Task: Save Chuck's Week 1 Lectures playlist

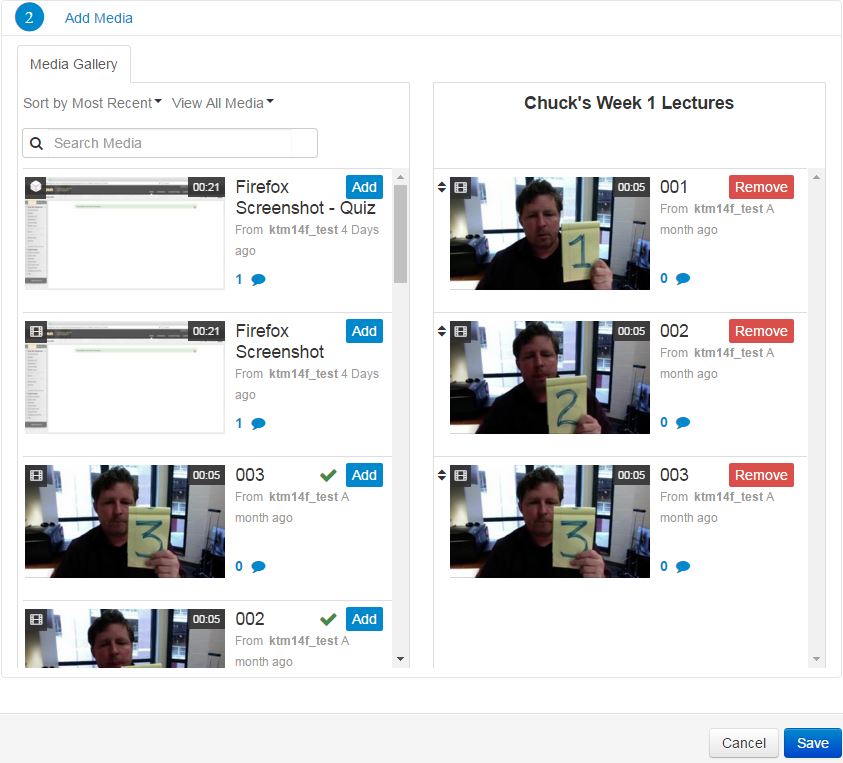Action: pos(812,743)
